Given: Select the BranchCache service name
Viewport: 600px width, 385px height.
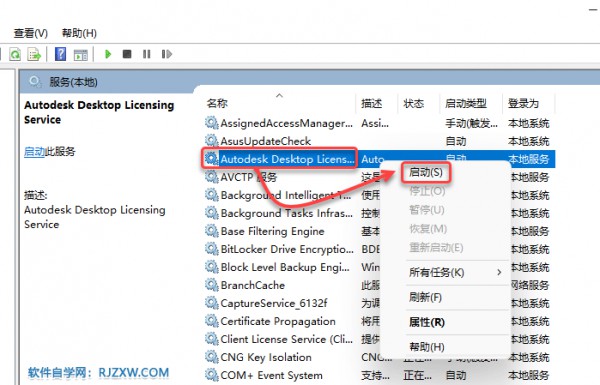Looking at the screenshot, I should click(253, 285).
